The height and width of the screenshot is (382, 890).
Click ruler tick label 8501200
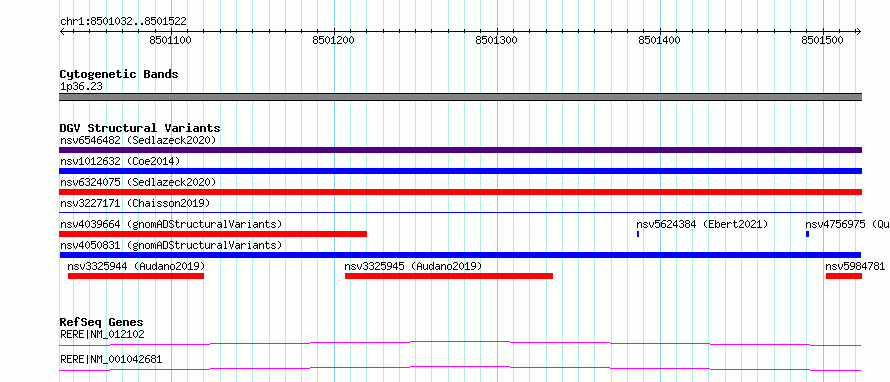click(333, 40)
